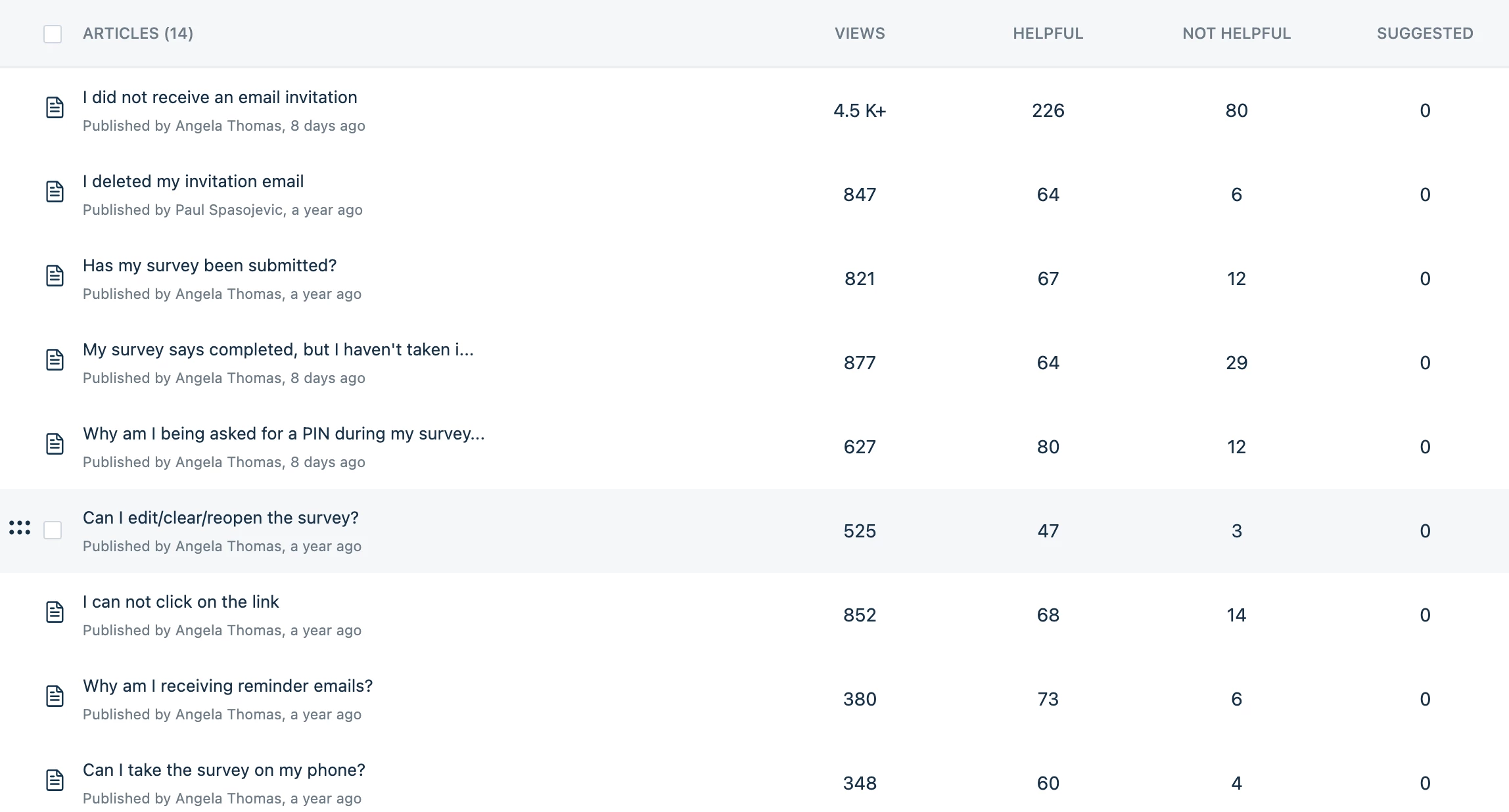
Task: Open article 'I deleted my invitation email'
Action: click(x=193, y=181)
